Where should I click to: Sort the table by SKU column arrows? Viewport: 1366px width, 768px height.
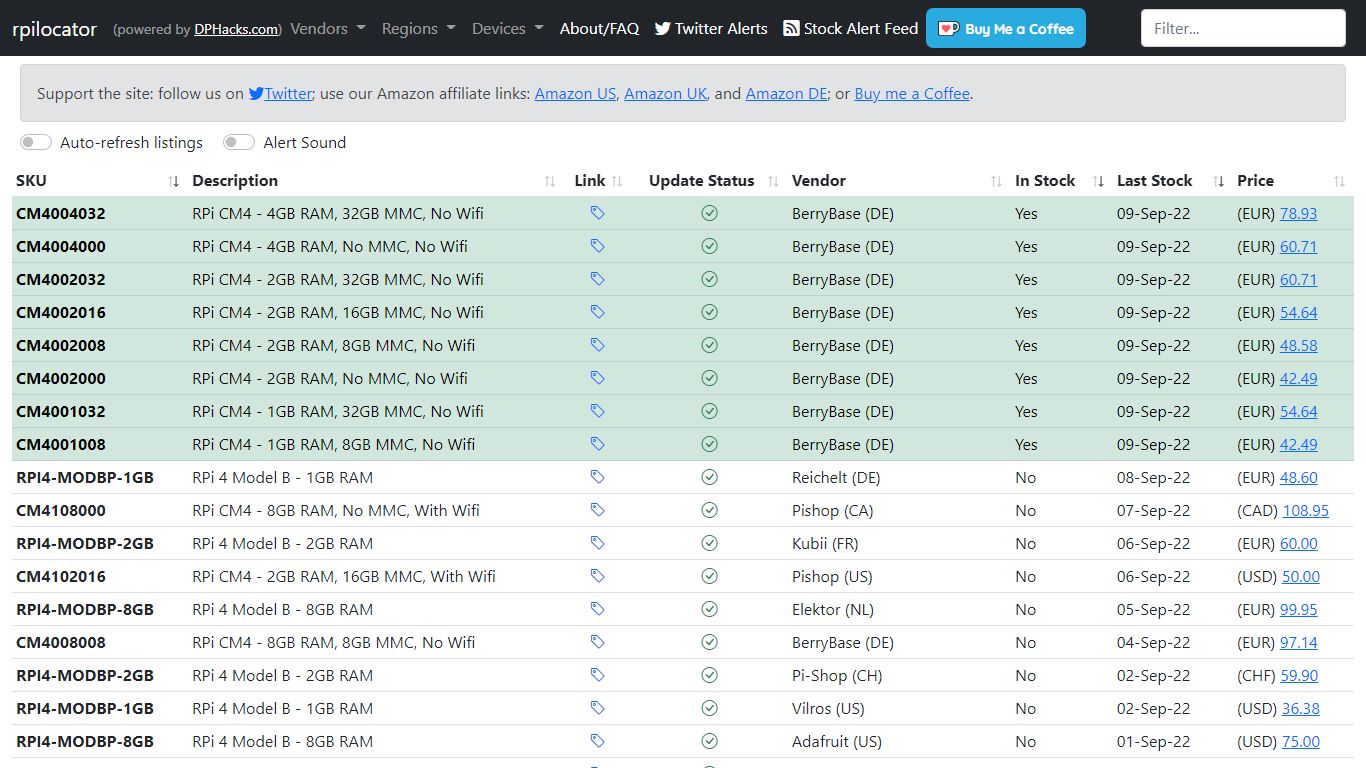coord(174,181)
